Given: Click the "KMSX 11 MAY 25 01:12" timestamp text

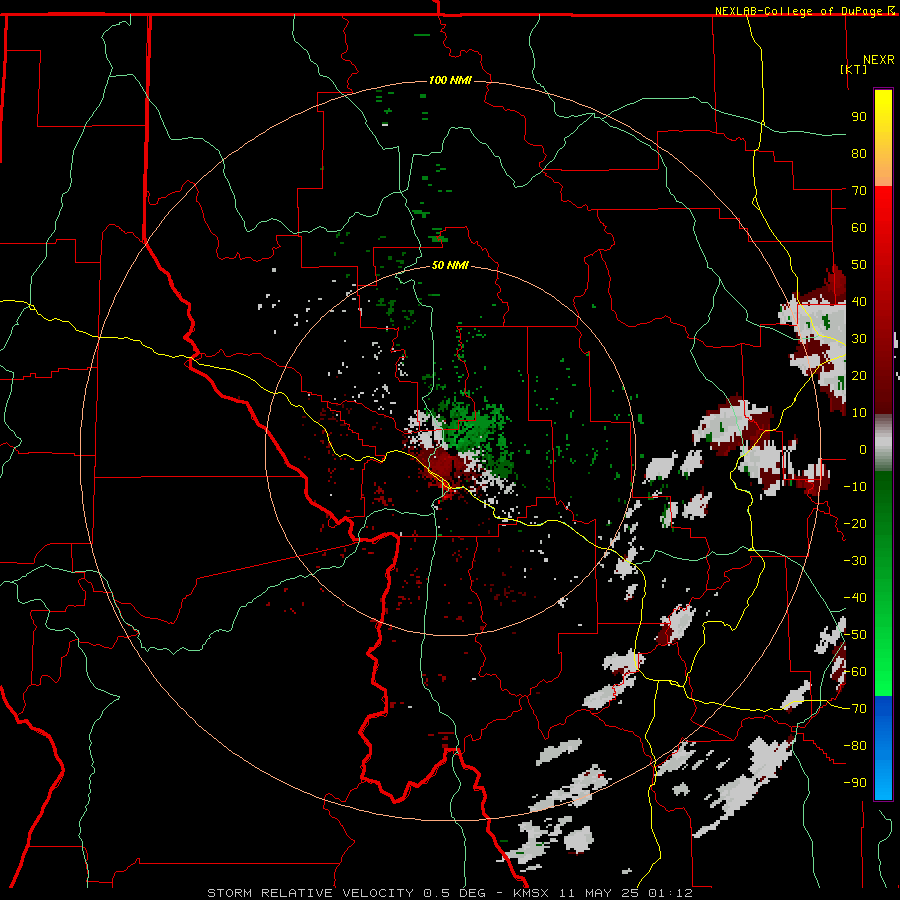Looking at the screenshot, I should pyautogui.click(x=603, y=893).
